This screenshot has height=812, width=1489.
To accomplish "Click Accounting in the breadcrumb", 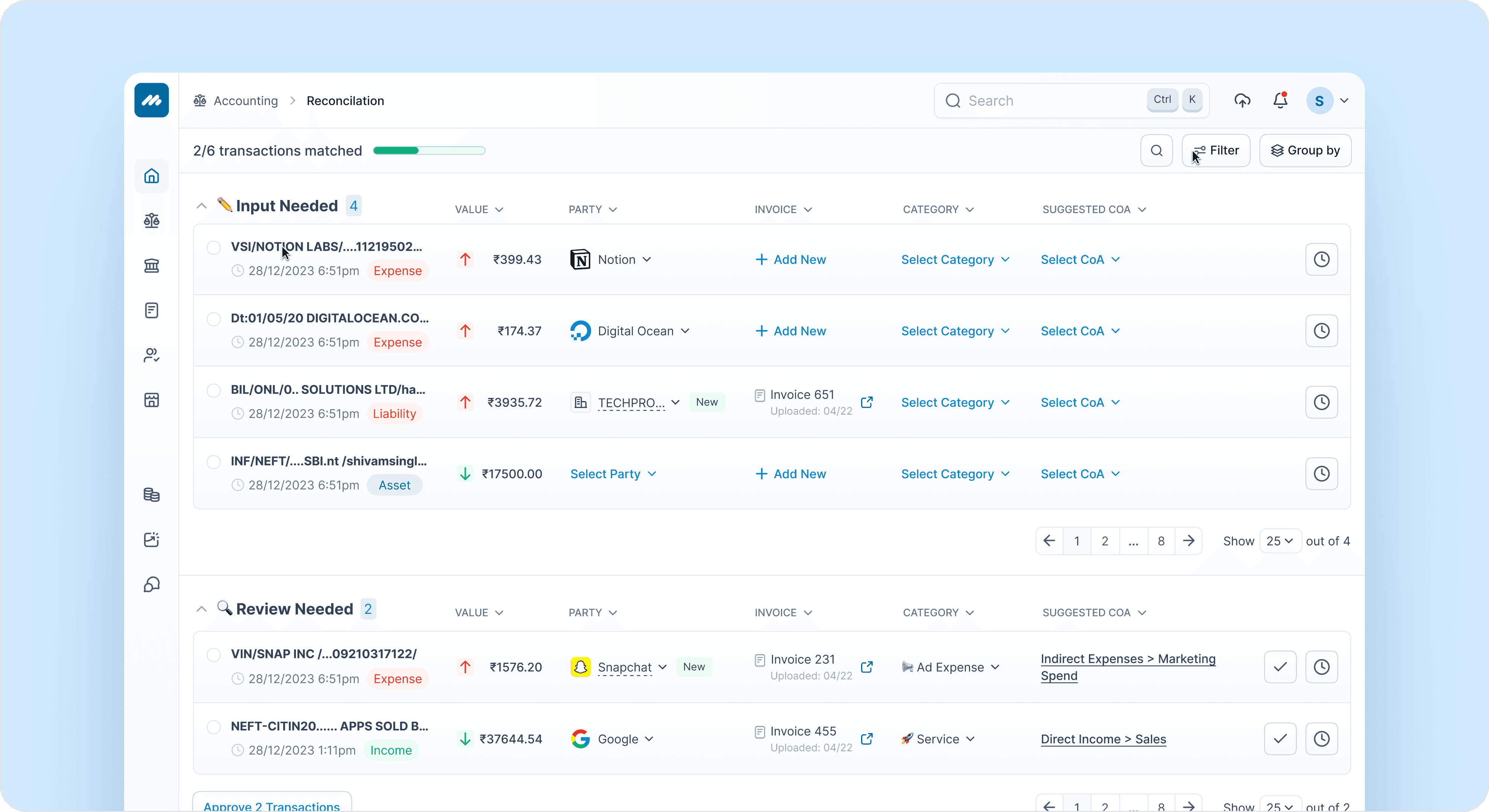I will [x=245, y=101].
